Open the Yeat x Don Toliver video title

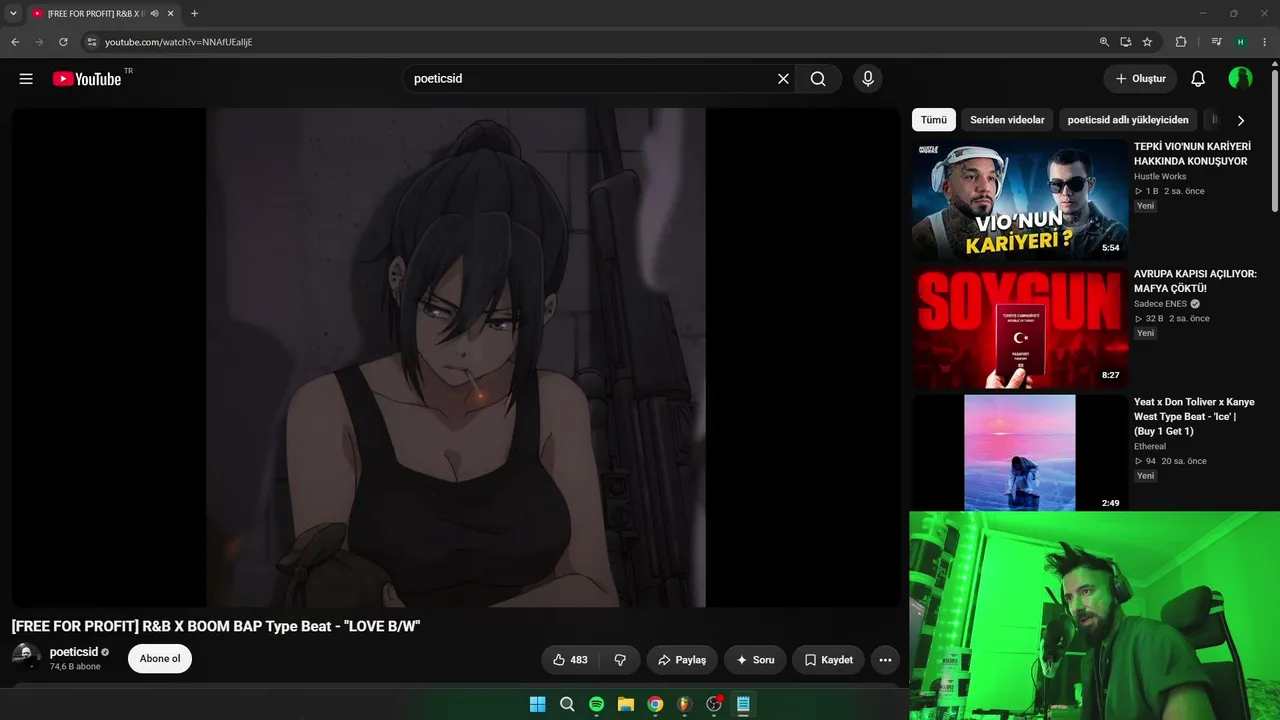coord(1194,417)
